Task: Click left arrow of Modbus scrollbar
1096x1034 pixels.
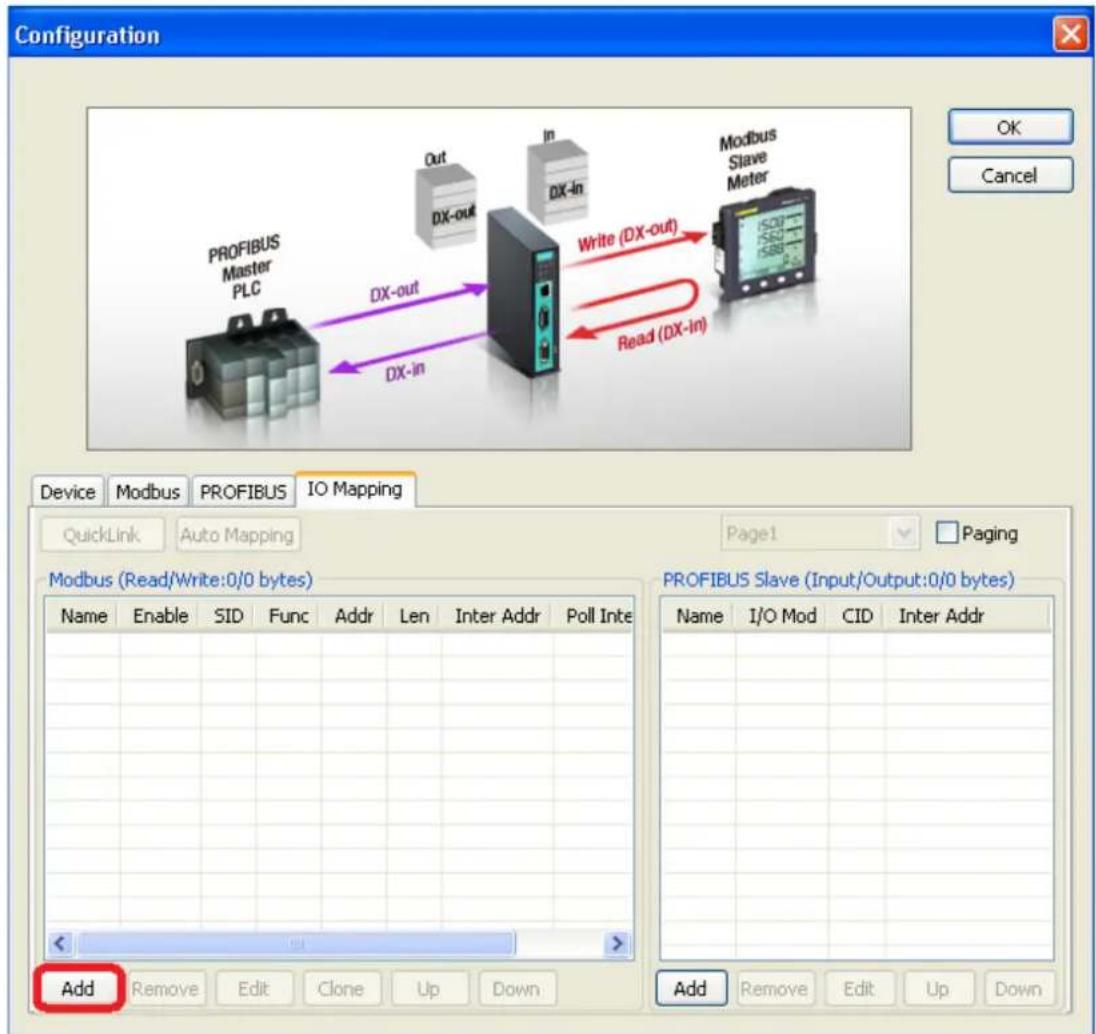Action: pyautogui.click(x=60, y=943)
